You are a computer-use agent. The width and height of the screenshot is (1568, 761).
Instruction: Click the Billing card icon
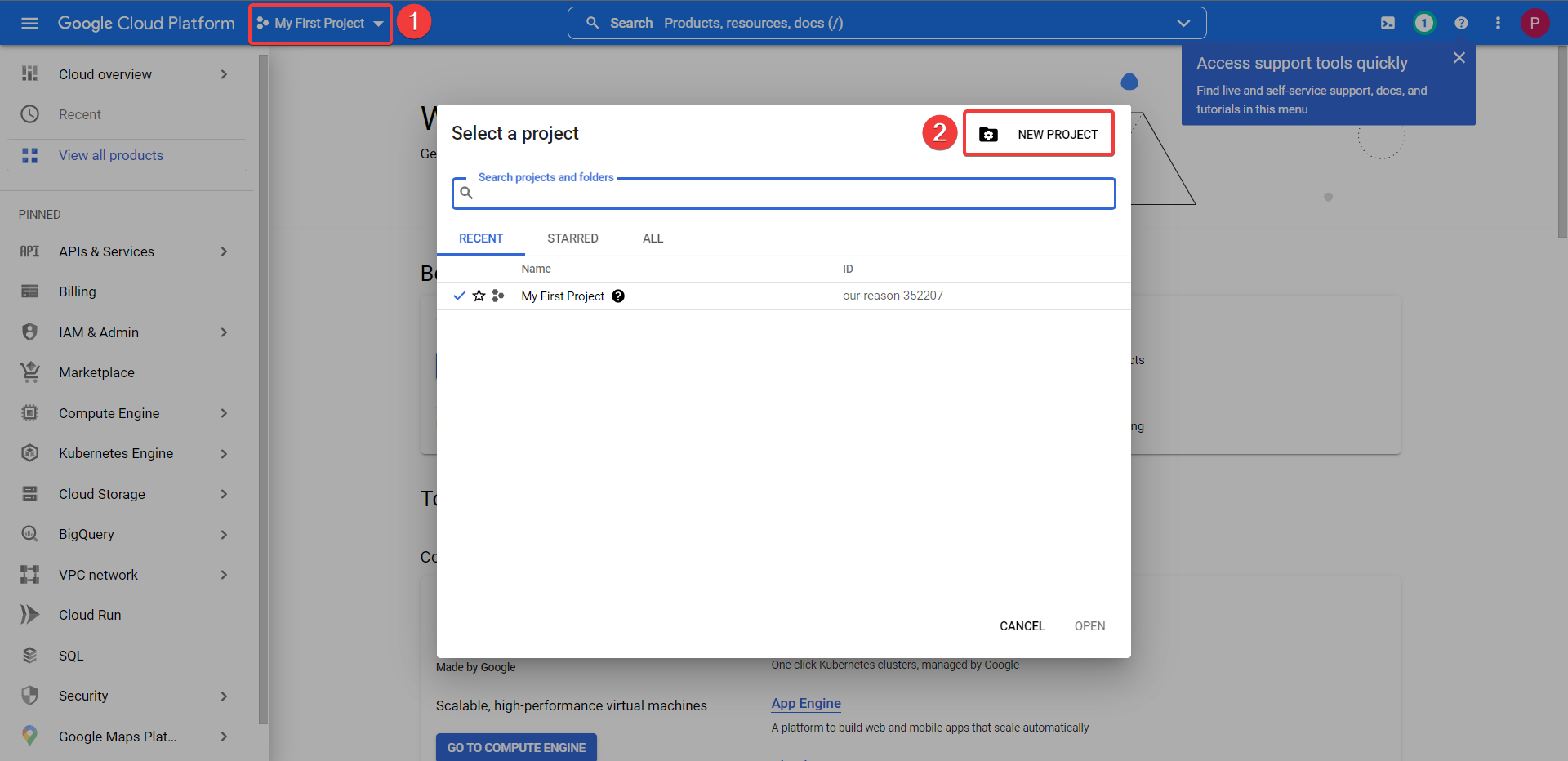(29, 291)
